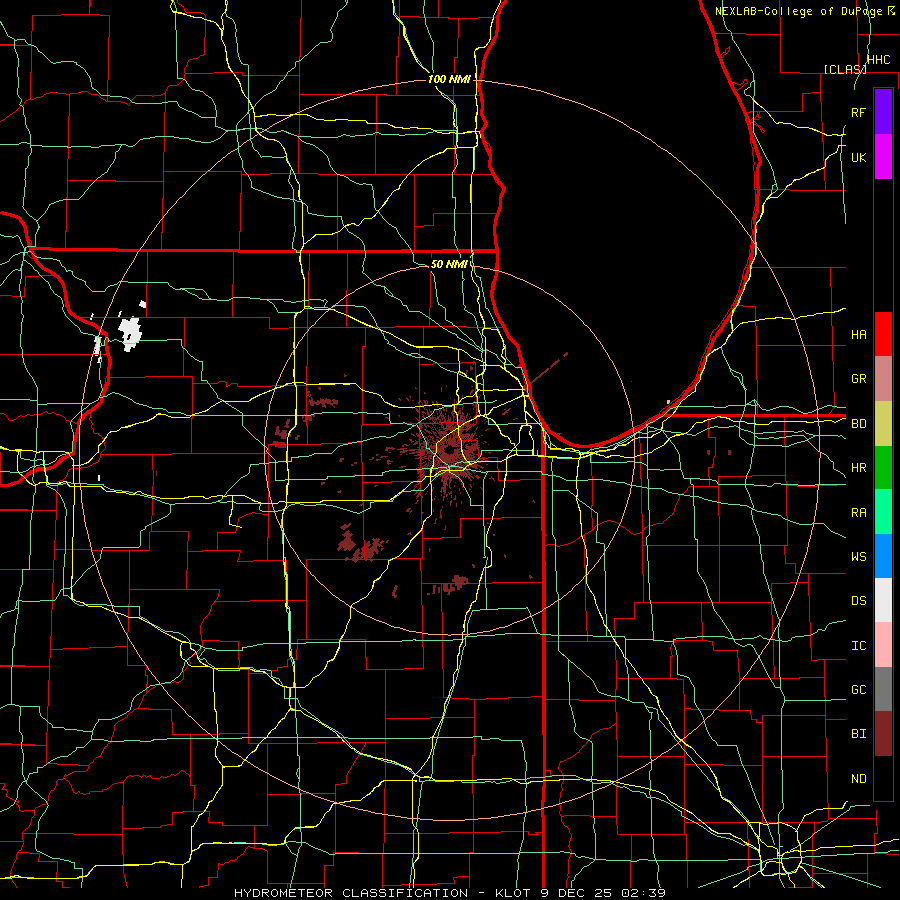Click the BI legend label

[x=858, y=734]
